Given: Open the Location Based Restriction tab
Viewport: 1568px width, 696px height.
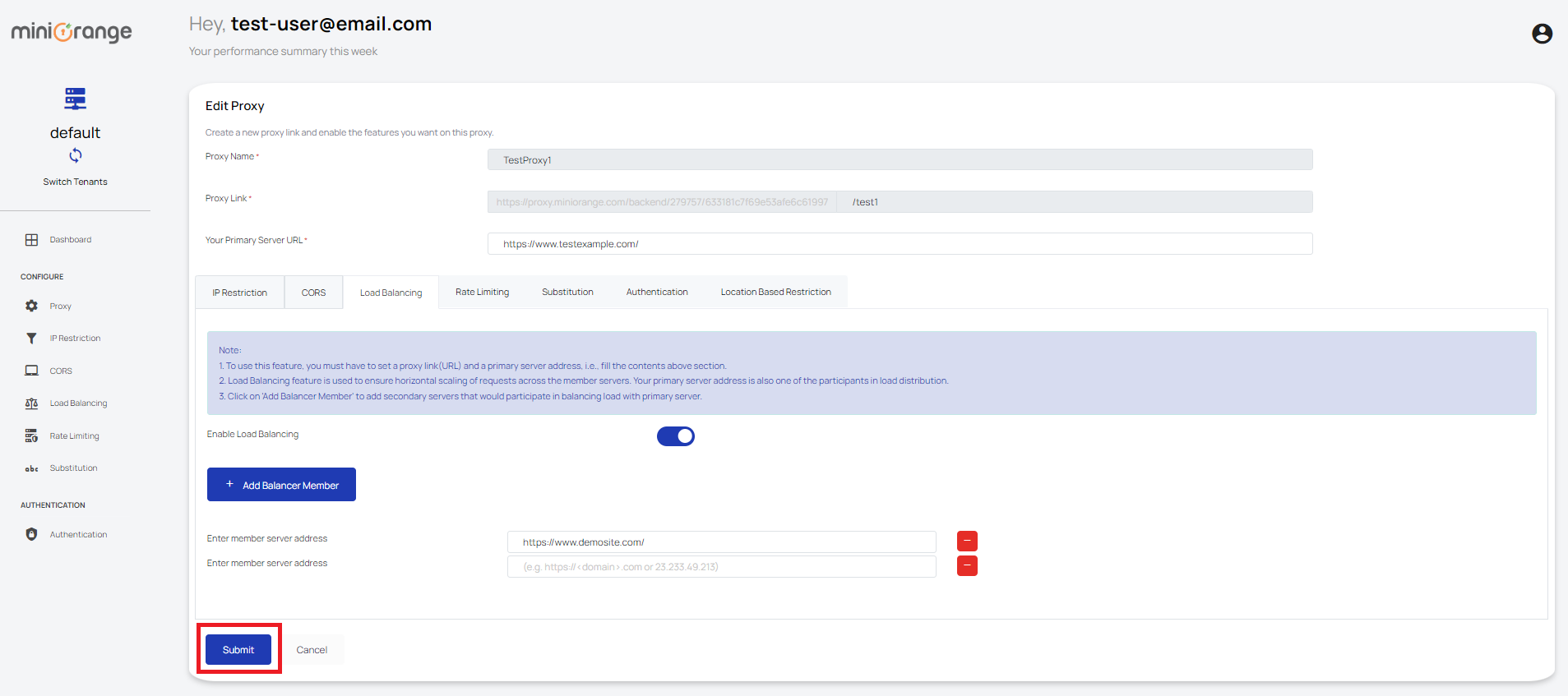Looking at the screenshot, I should point(775,292).
